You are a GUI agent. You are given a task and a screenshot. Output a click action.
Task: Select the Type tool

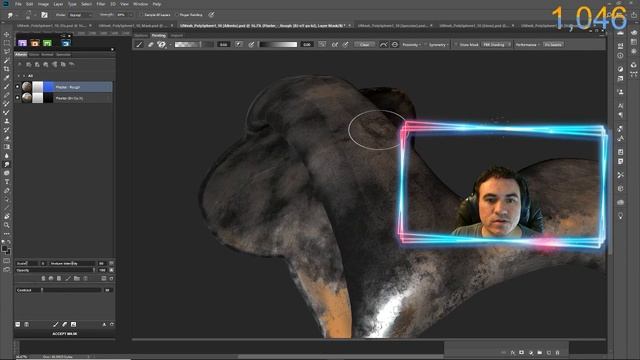7,182
